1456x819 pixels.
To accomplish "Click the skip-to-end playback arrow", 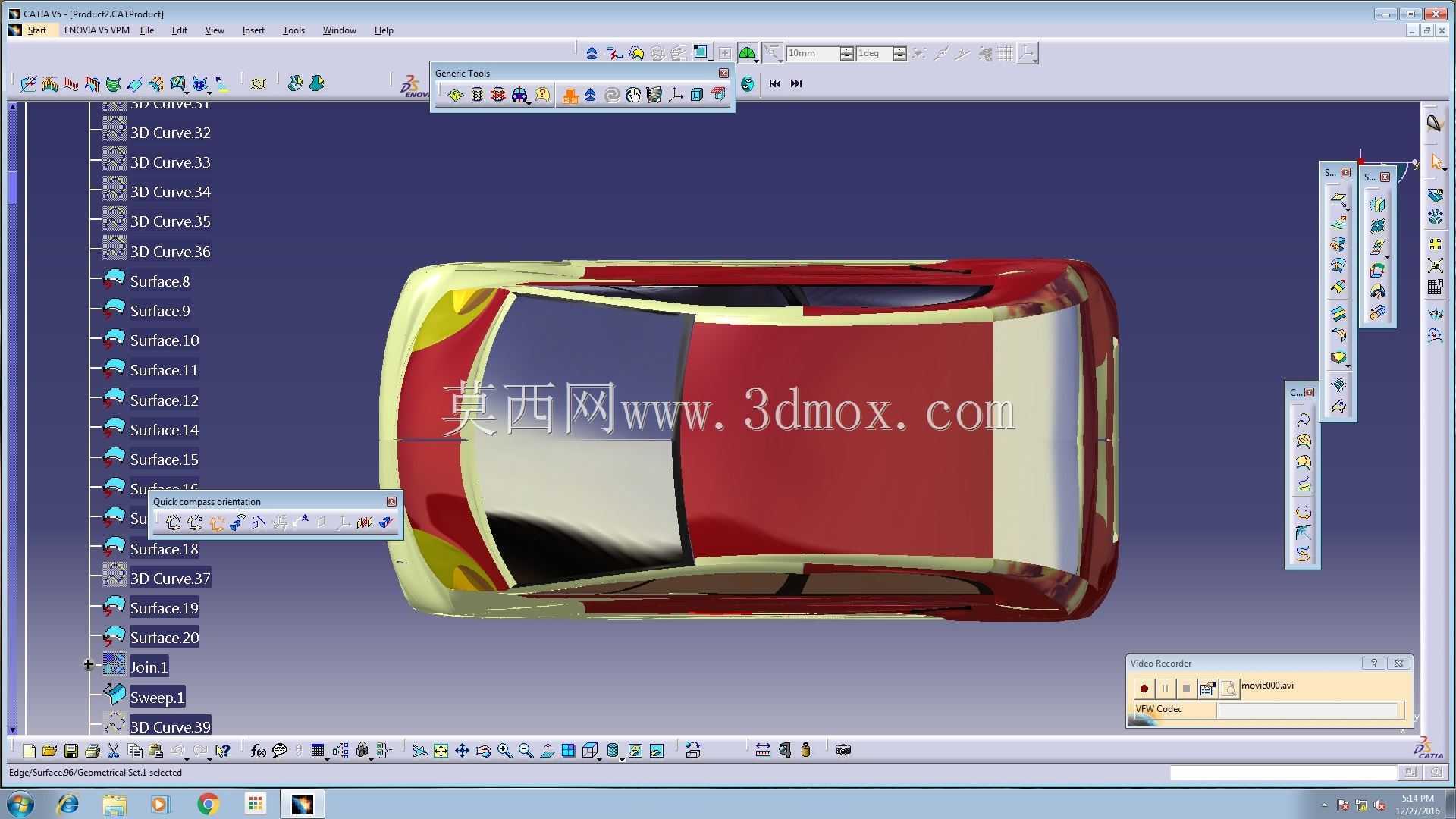I will 796,83.
